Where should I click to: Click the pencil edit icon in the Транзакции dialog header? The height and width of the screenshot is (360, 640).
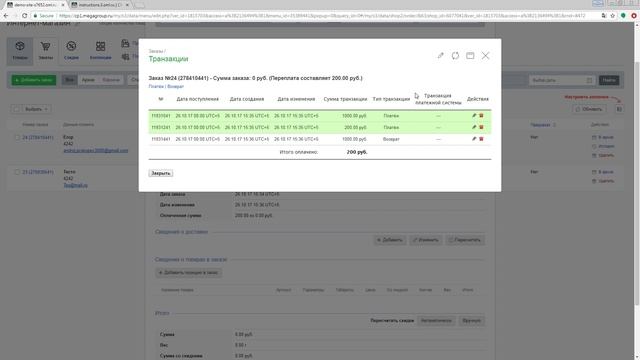[x=440, y=56]
